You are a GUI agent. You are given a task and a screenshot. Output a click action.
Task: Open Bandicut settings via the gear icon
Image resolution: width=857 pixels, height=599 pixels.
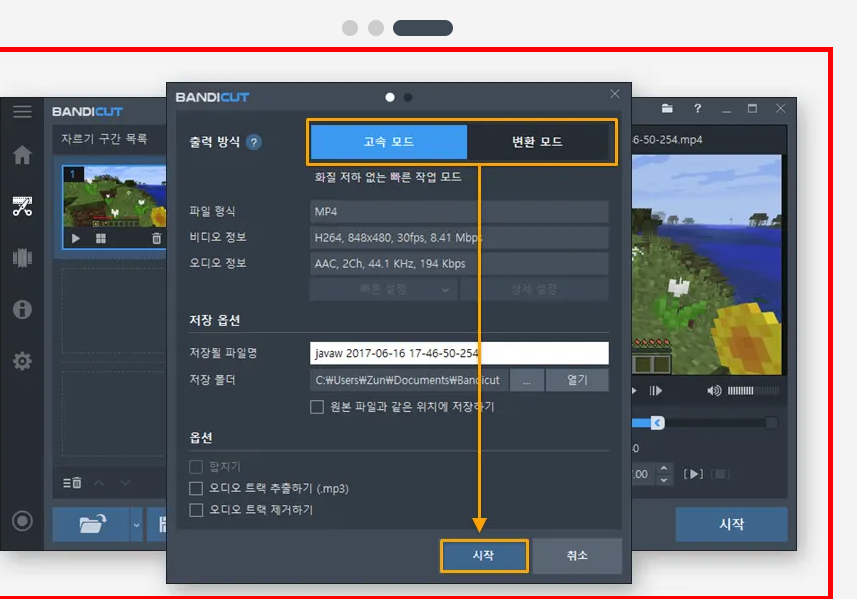pyautogui.click(x=22, y=361)
